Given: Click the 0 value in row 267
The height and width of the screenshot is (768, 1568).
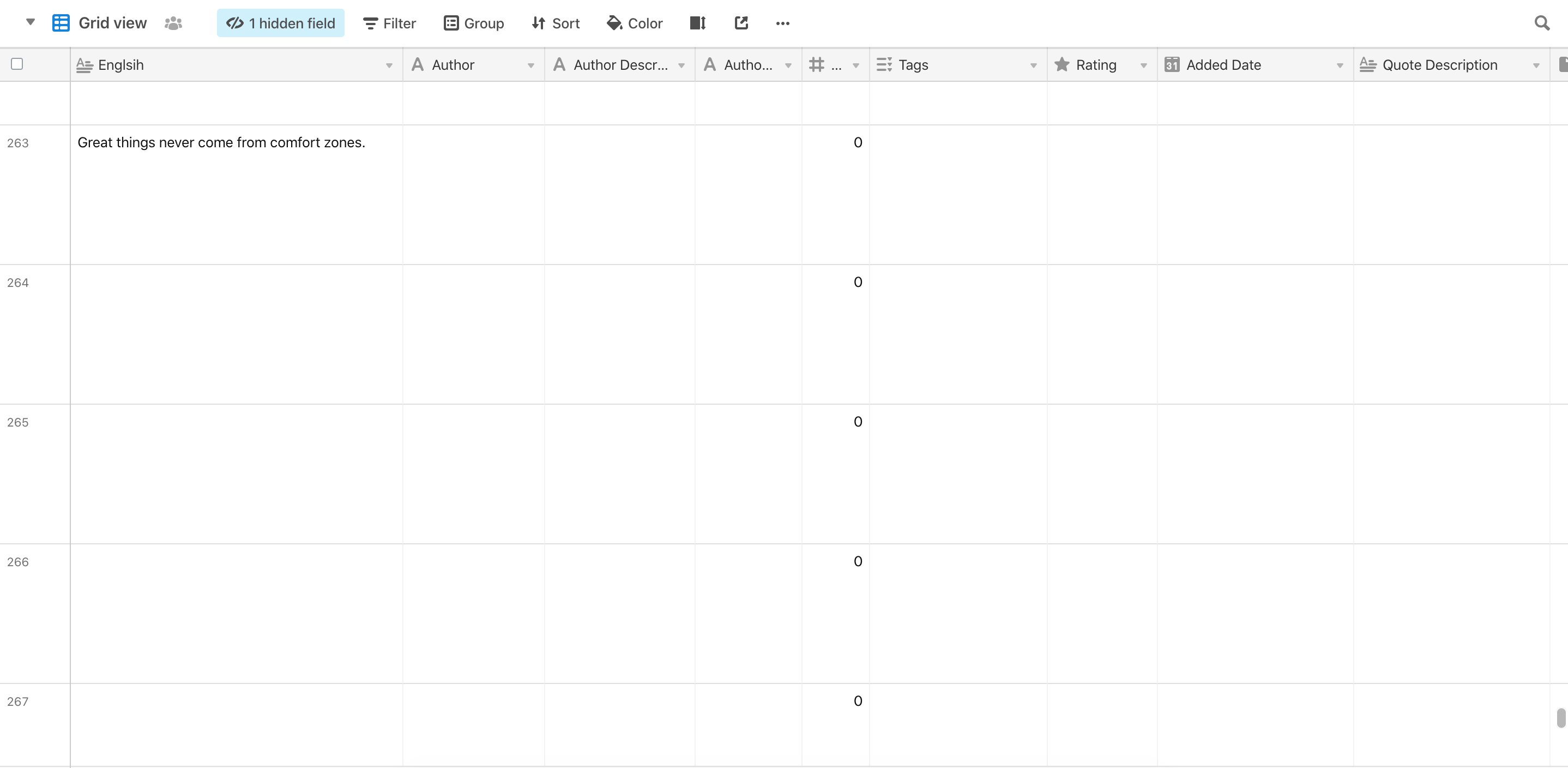Looking at the screenshot, I should (x=858, y=701).
